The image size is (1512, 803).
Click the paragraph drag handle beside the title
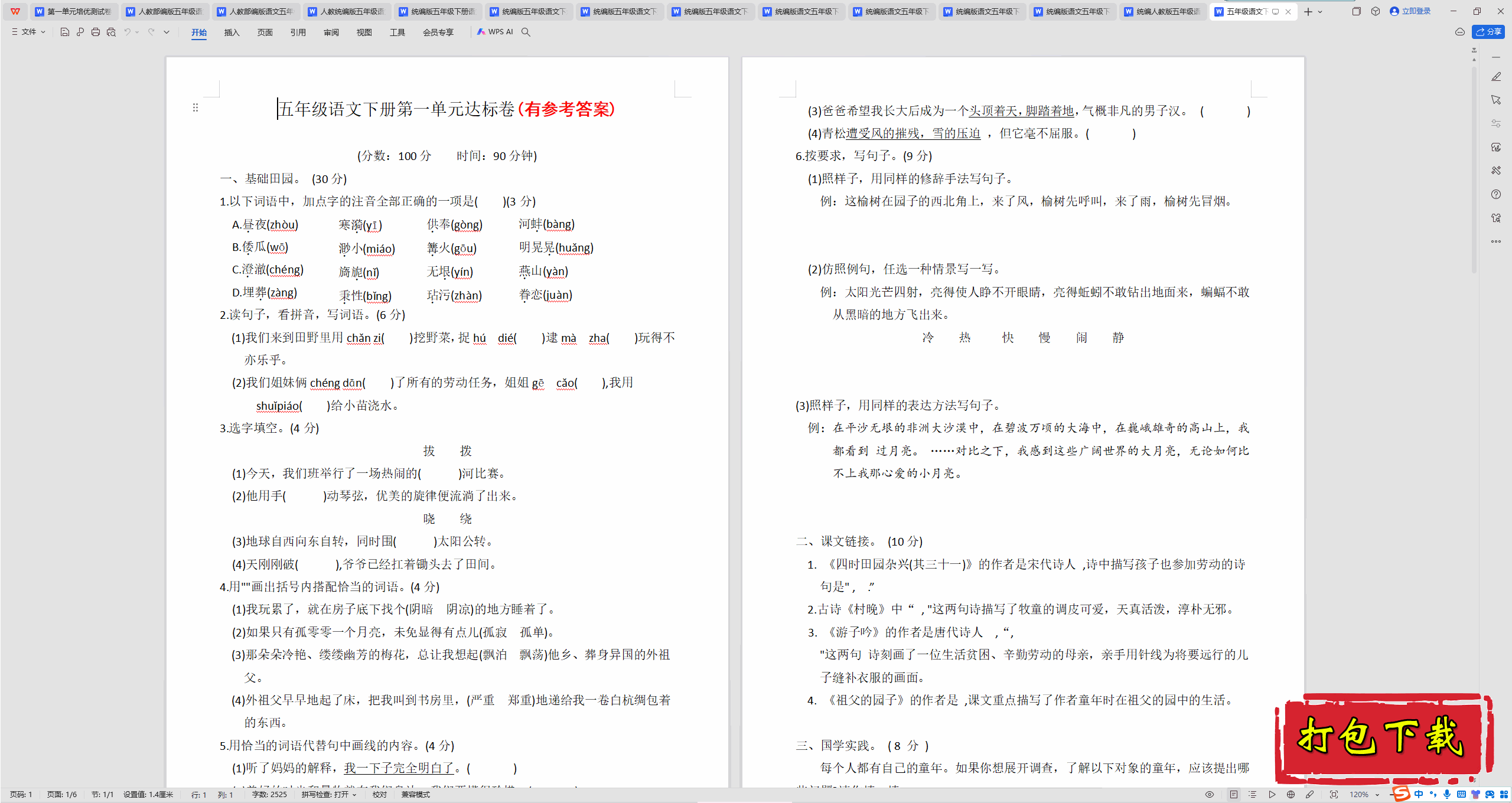click(195, 107)
